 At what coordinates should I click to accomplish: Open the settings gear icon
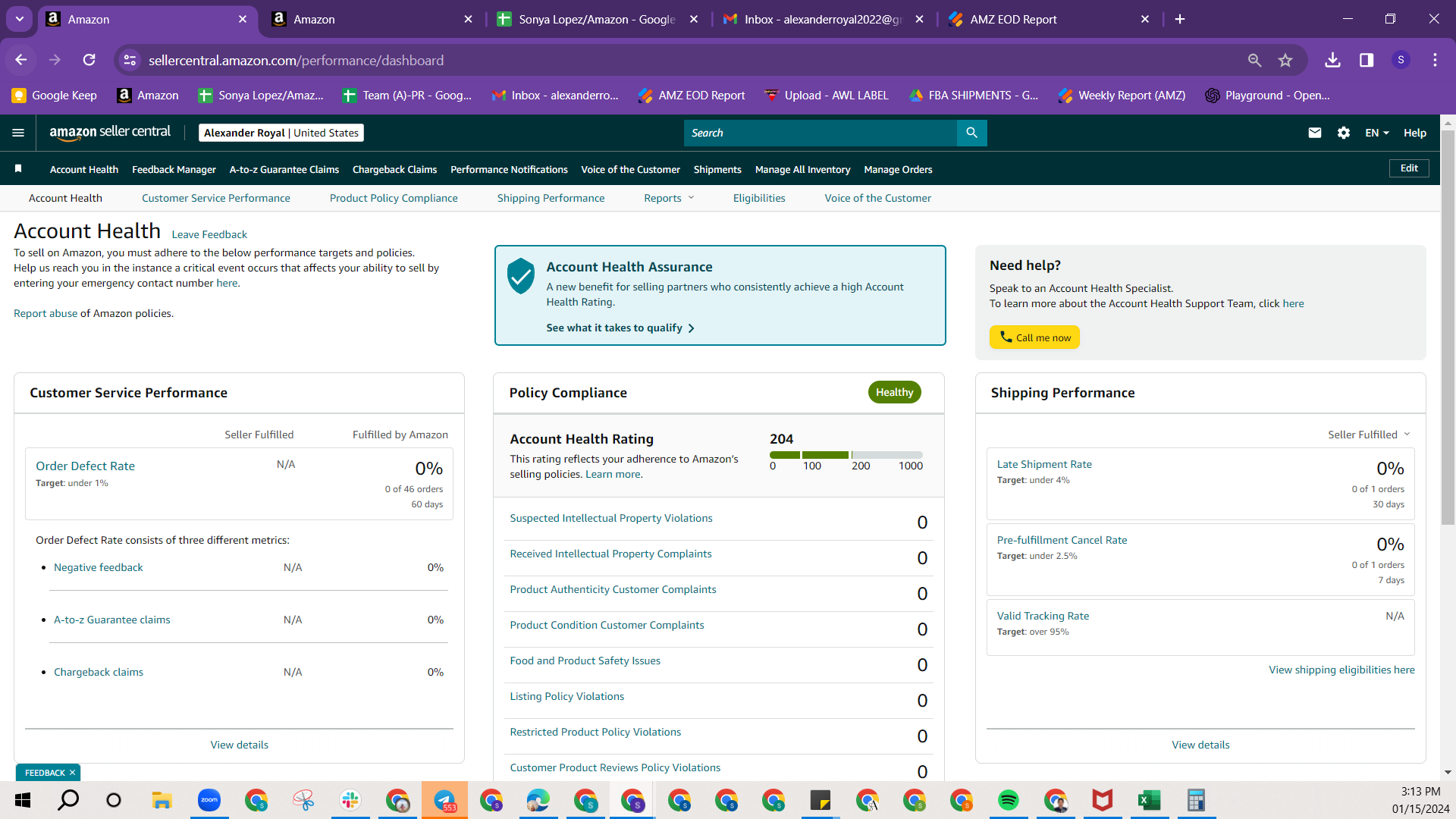tap(1344, 133)
